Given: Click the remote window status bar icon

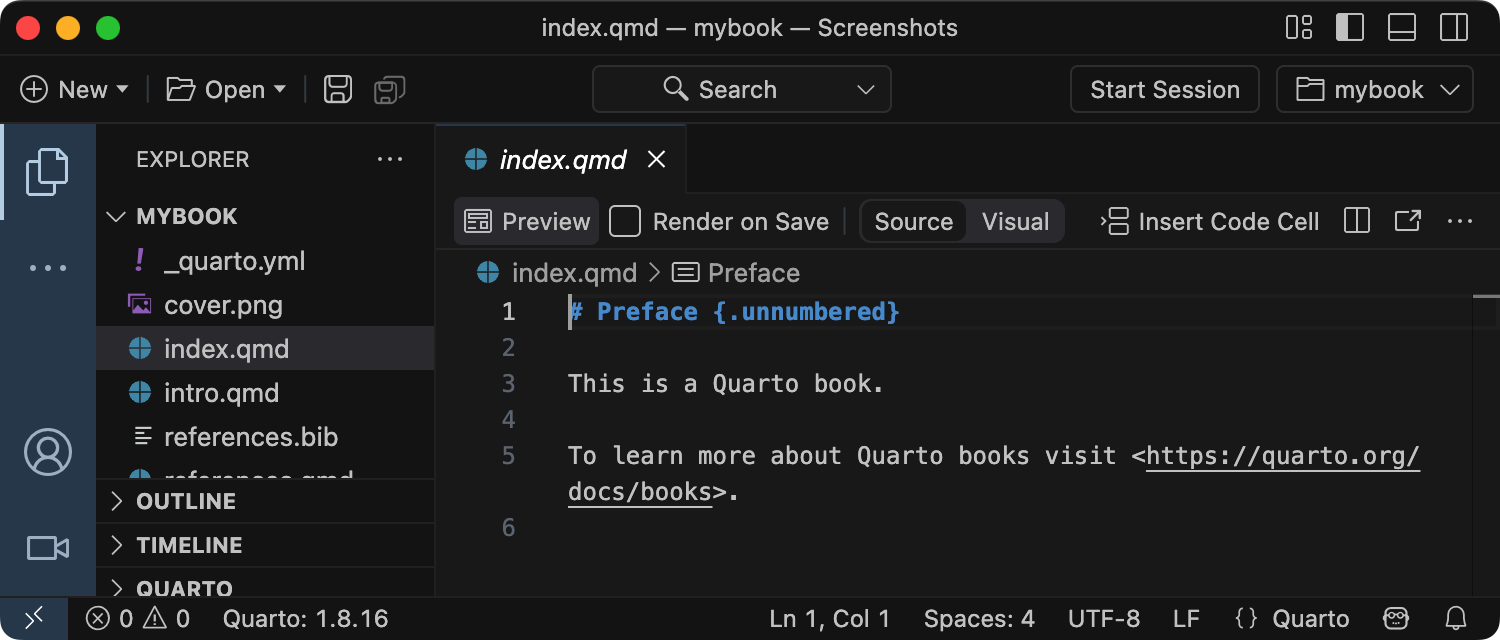Looking at the screenshot, I should tap(33, 619).
